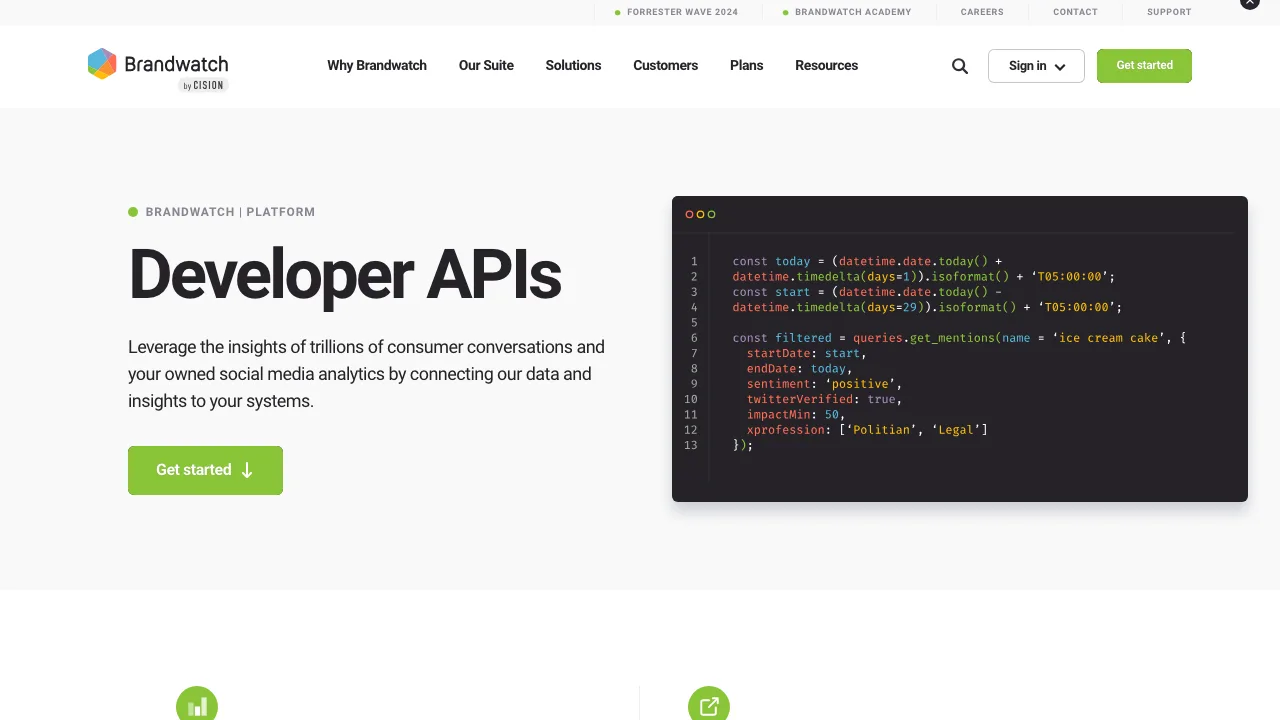Screen dimensions: 1280x720
Task: Open the Our Suite menu
Action: (x=486, y=66)
